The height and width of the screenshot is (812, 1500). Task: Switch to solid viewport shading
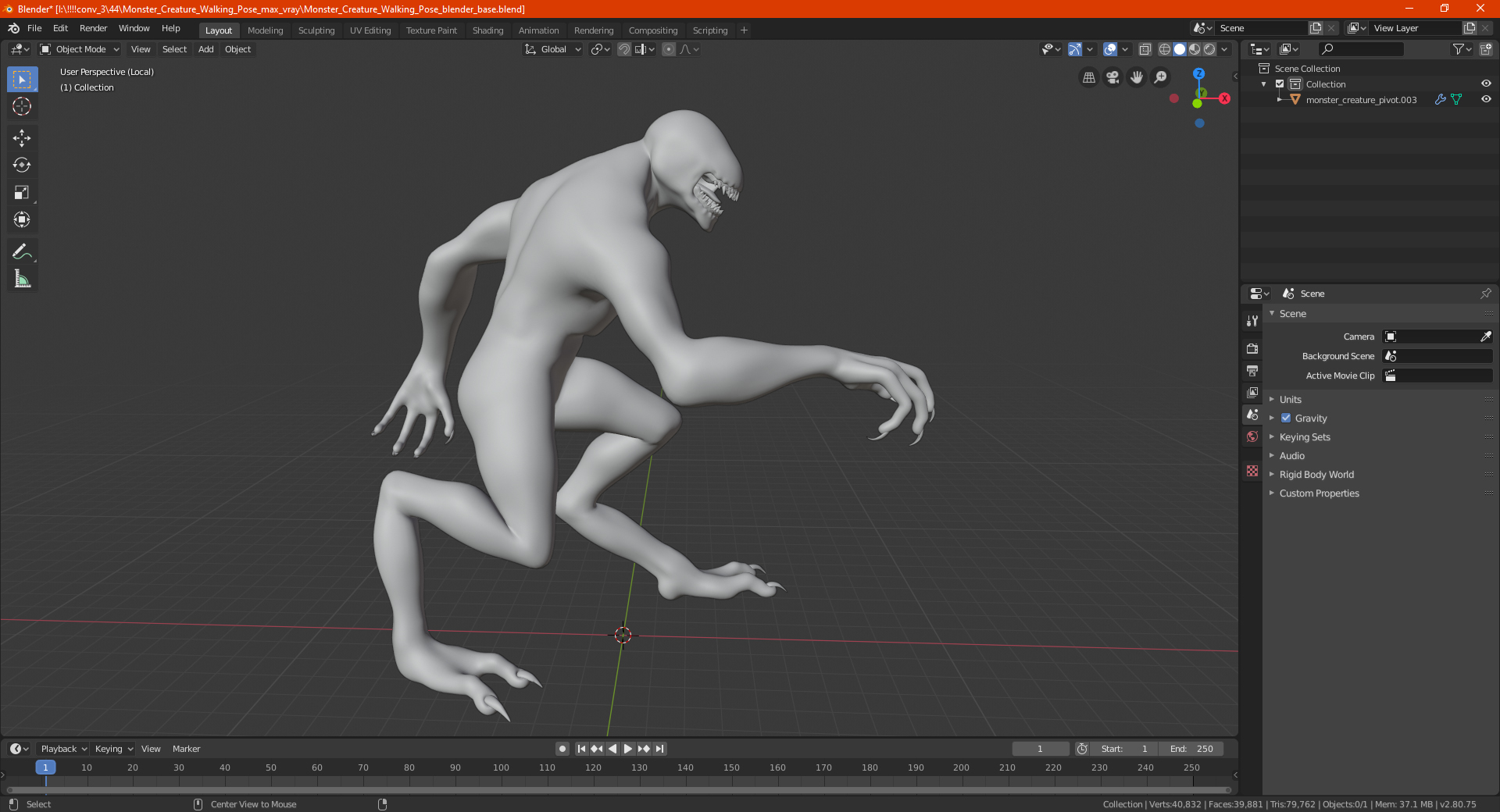(1180, 49)
